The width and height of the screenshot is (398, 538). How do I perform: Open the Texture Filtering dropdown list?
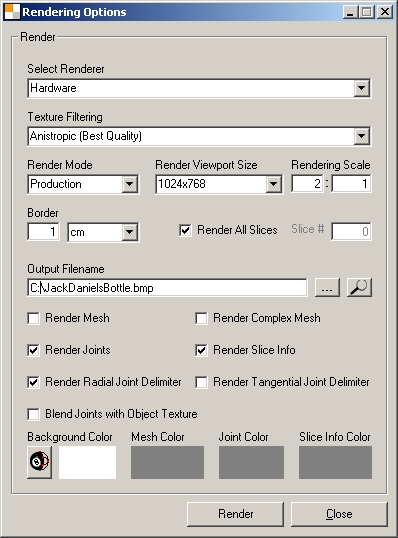[x=362, y=136]
